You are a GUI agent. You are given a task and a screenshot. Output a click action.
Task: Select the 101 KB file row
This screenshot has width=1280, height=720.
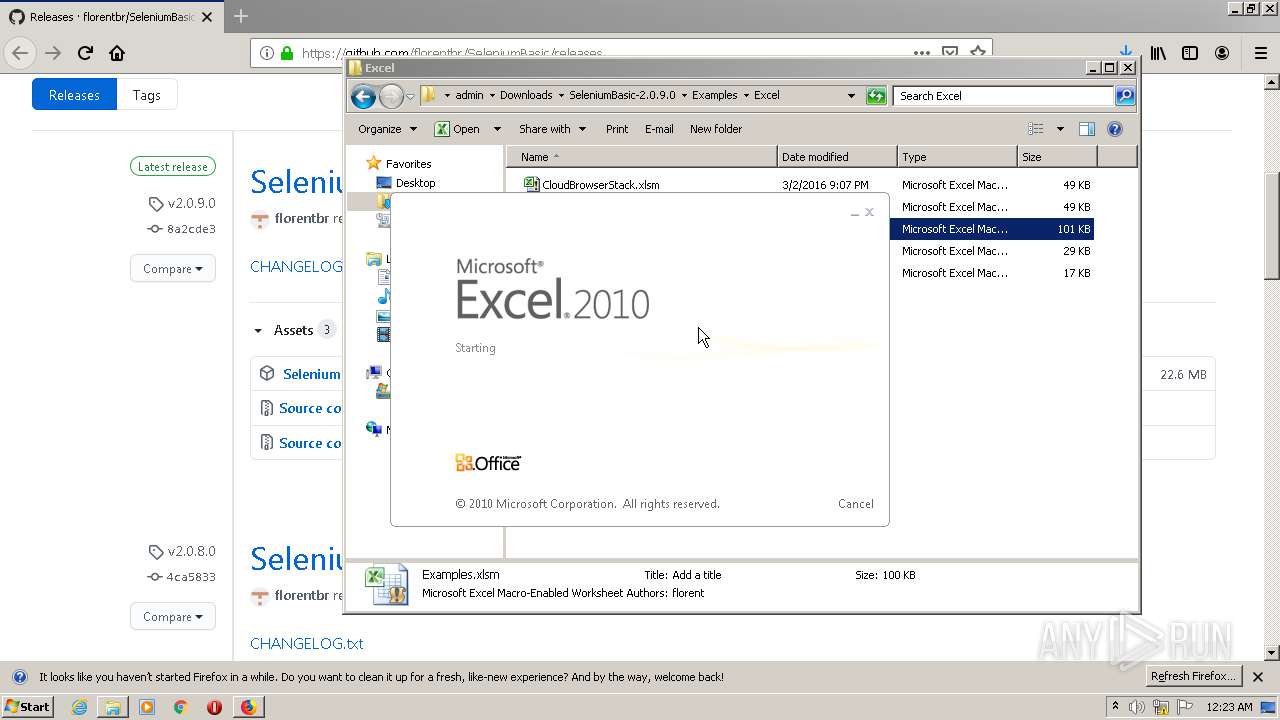pos(991,229)
